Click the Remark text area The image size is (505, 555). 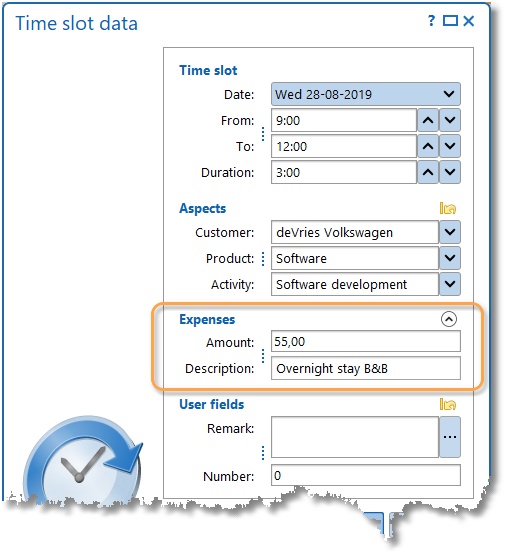click(x=355, y=437)
